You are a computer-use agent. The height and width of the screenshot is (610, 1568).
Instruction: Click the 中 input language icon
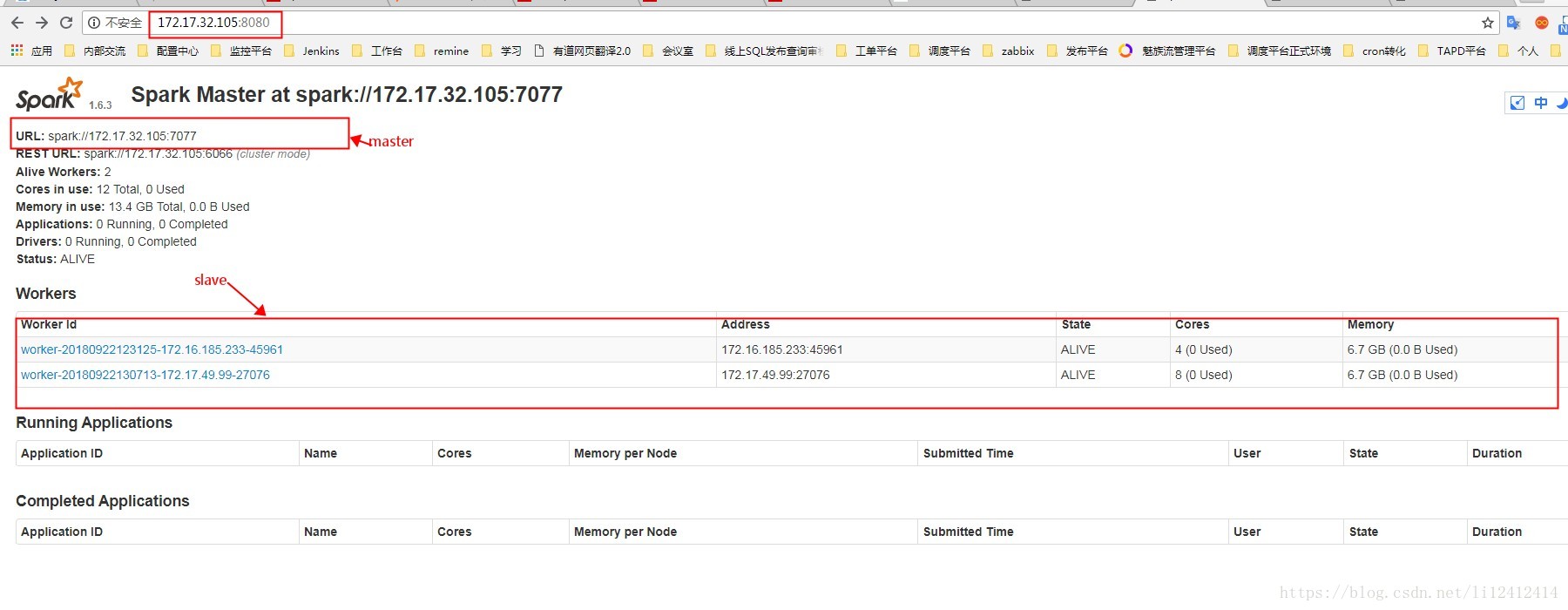[1541, 103]
